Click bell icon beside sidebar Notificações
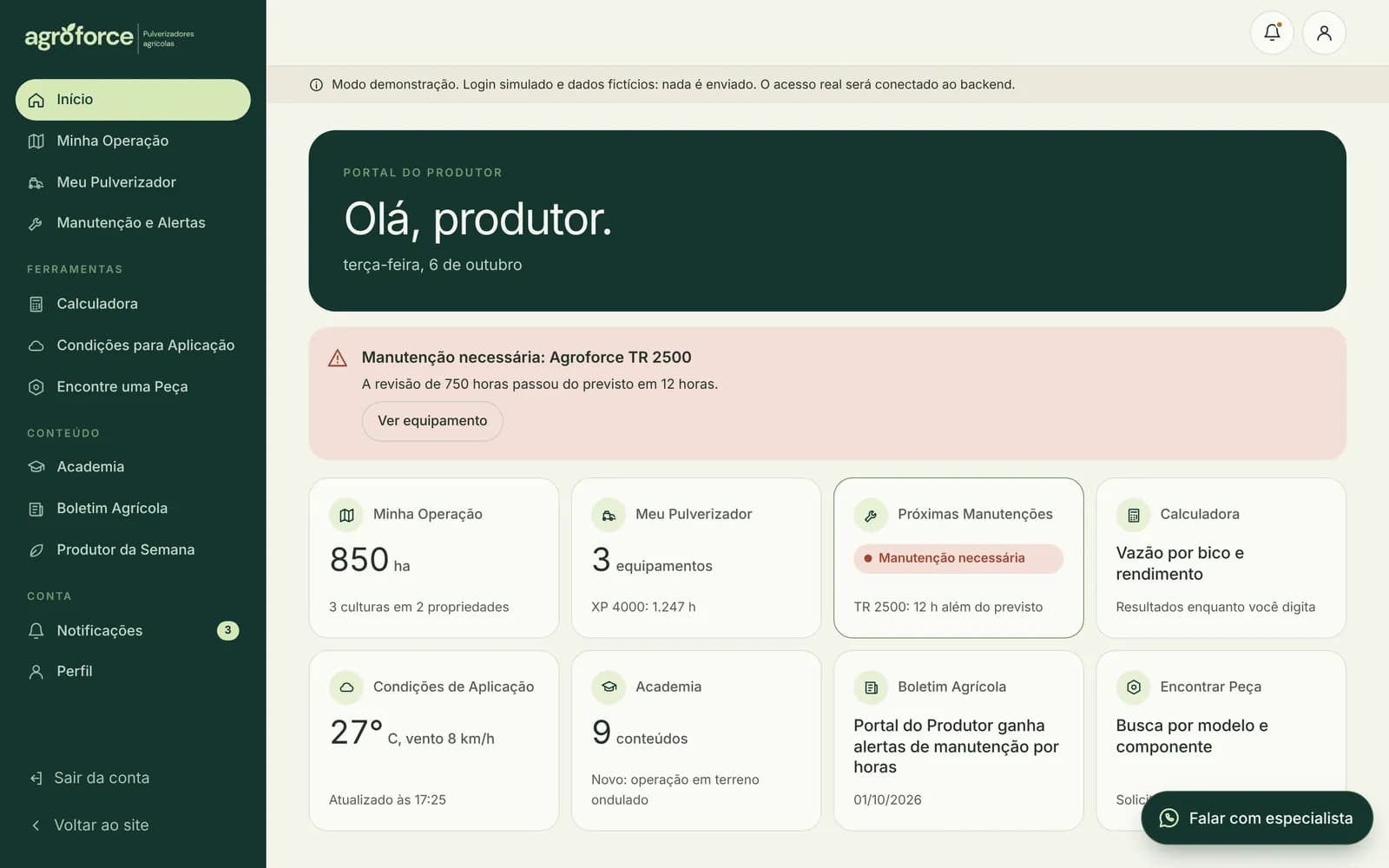 (36, 631)
